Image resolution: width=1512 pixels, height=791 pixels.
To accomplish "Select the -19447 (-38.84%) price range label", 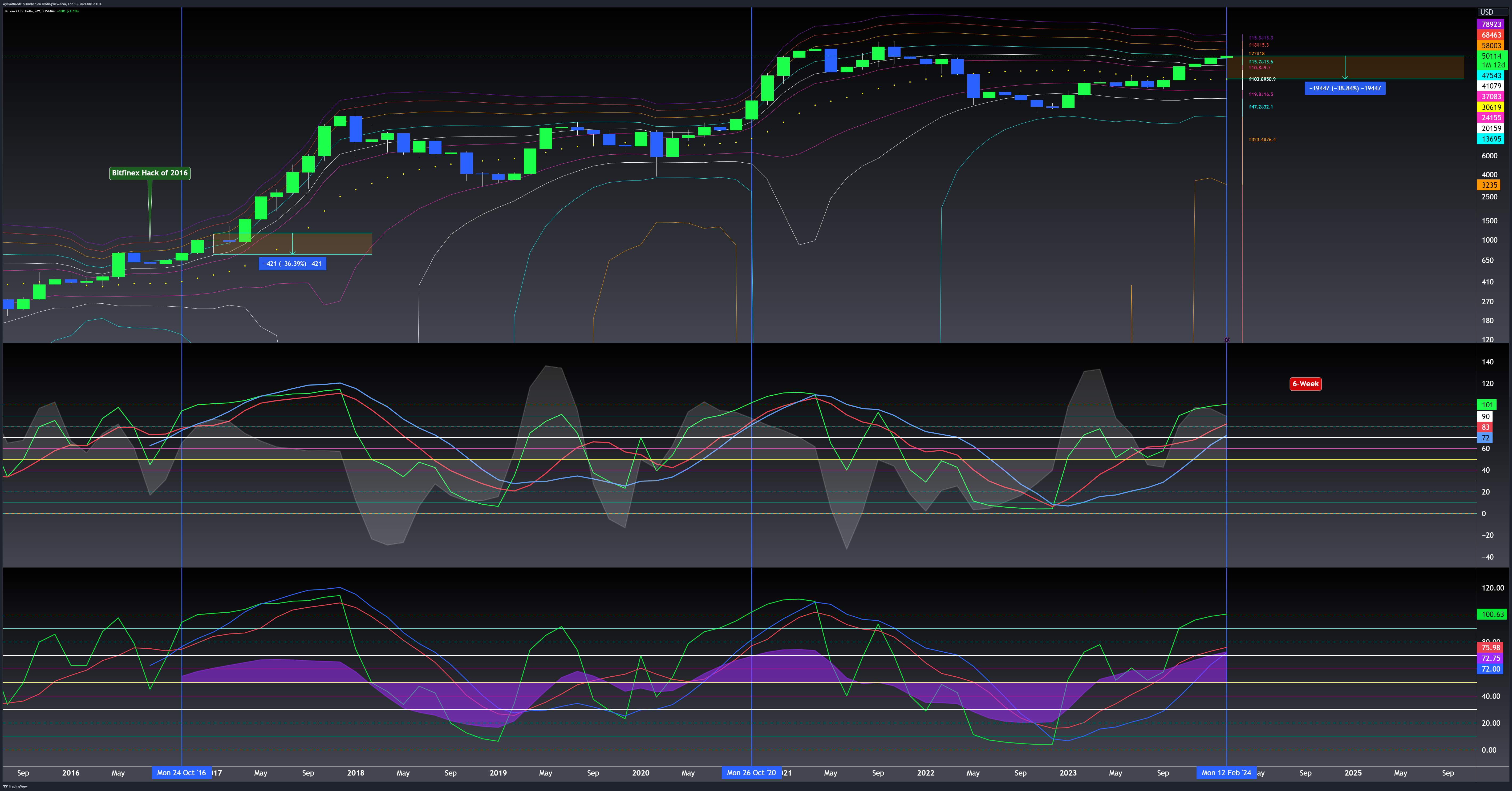I will 1345,88.
